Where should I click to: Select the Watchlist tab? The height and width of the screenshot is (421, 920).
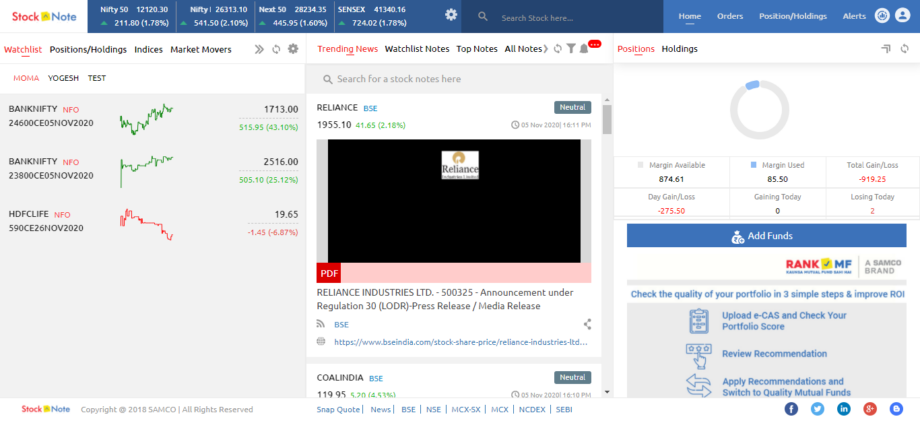(23, 49)
